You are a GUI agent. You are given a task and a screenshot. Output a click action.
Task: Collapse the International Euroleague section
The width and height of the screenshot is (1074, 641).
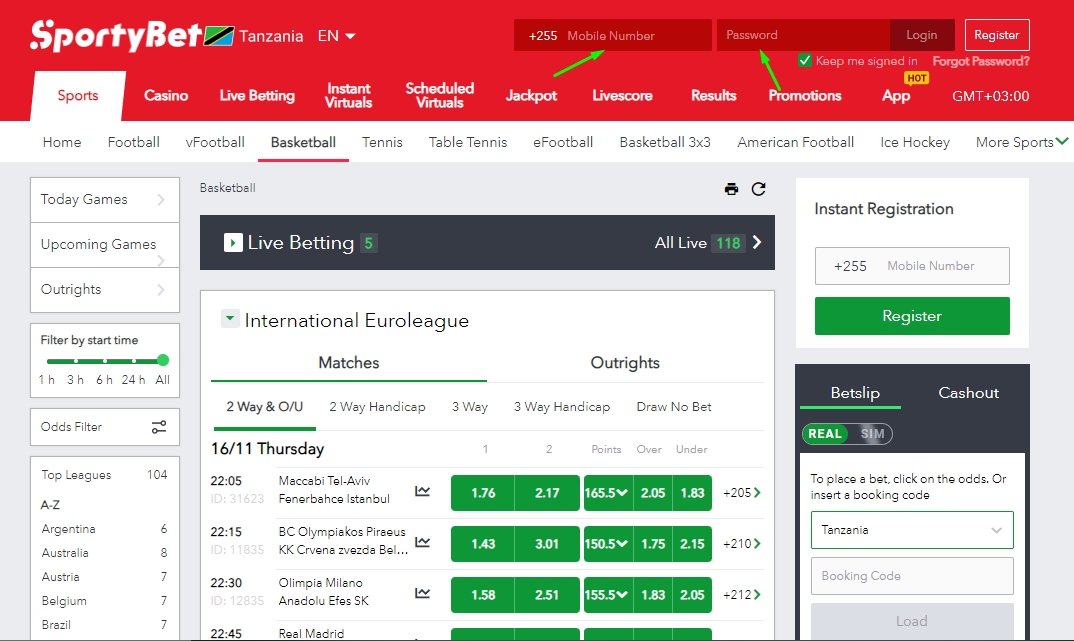pyautogui.click(x=229, y=318)
